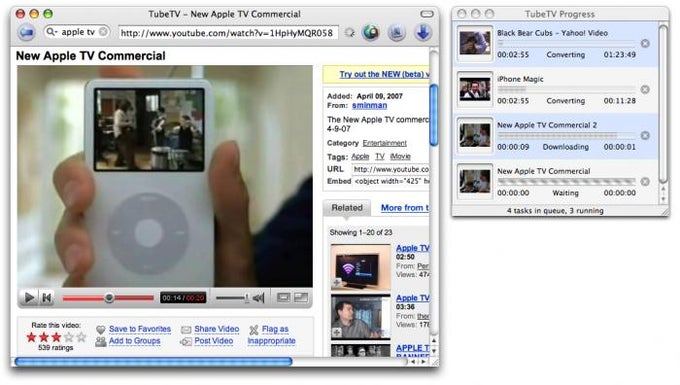The image size is (680, 385).
Task: Click the monitor icon in toolbar
Action: pyautogui.click(x=396, y=33)
